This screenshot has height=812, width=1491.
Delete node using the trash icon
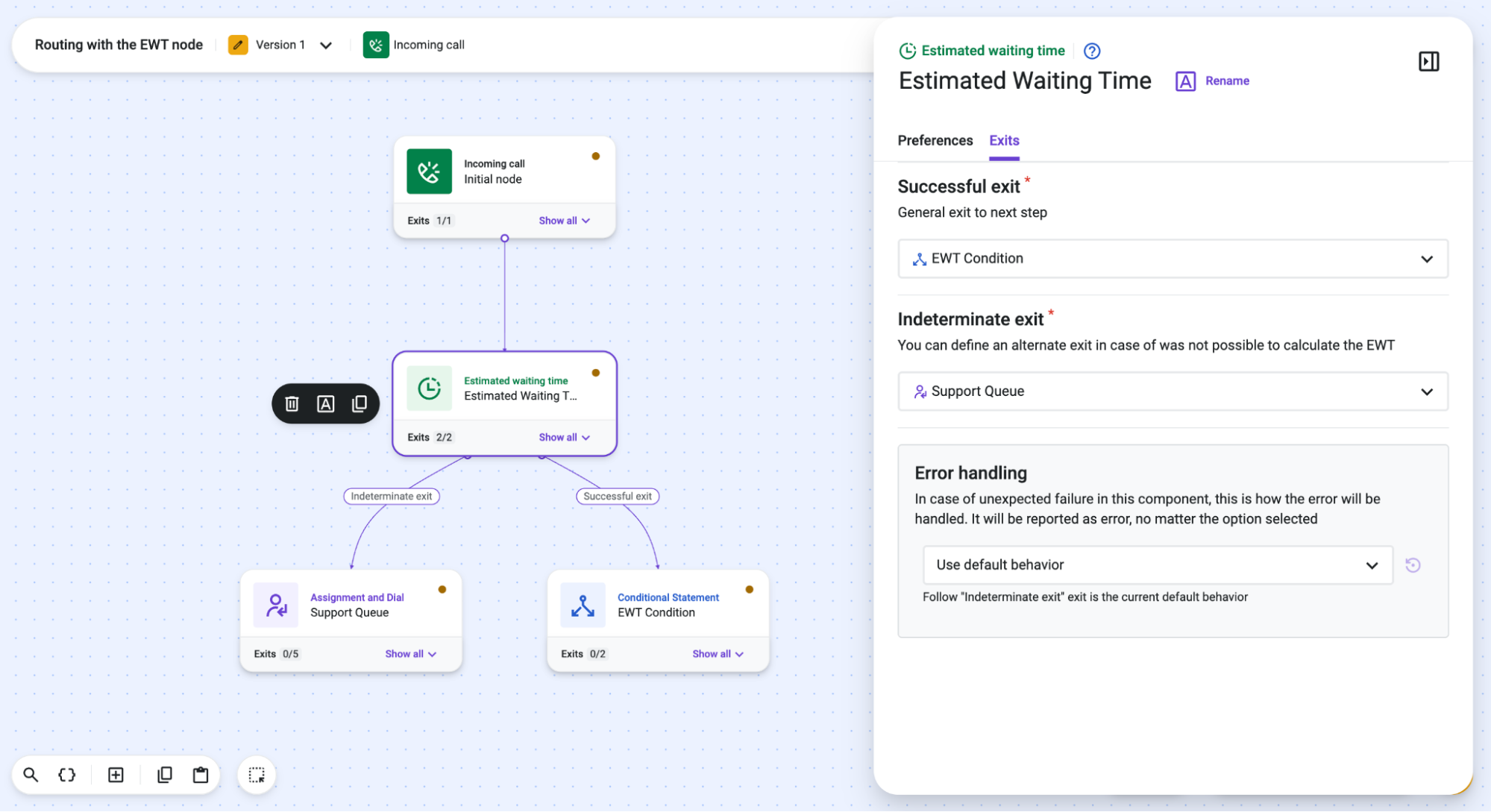292,404
